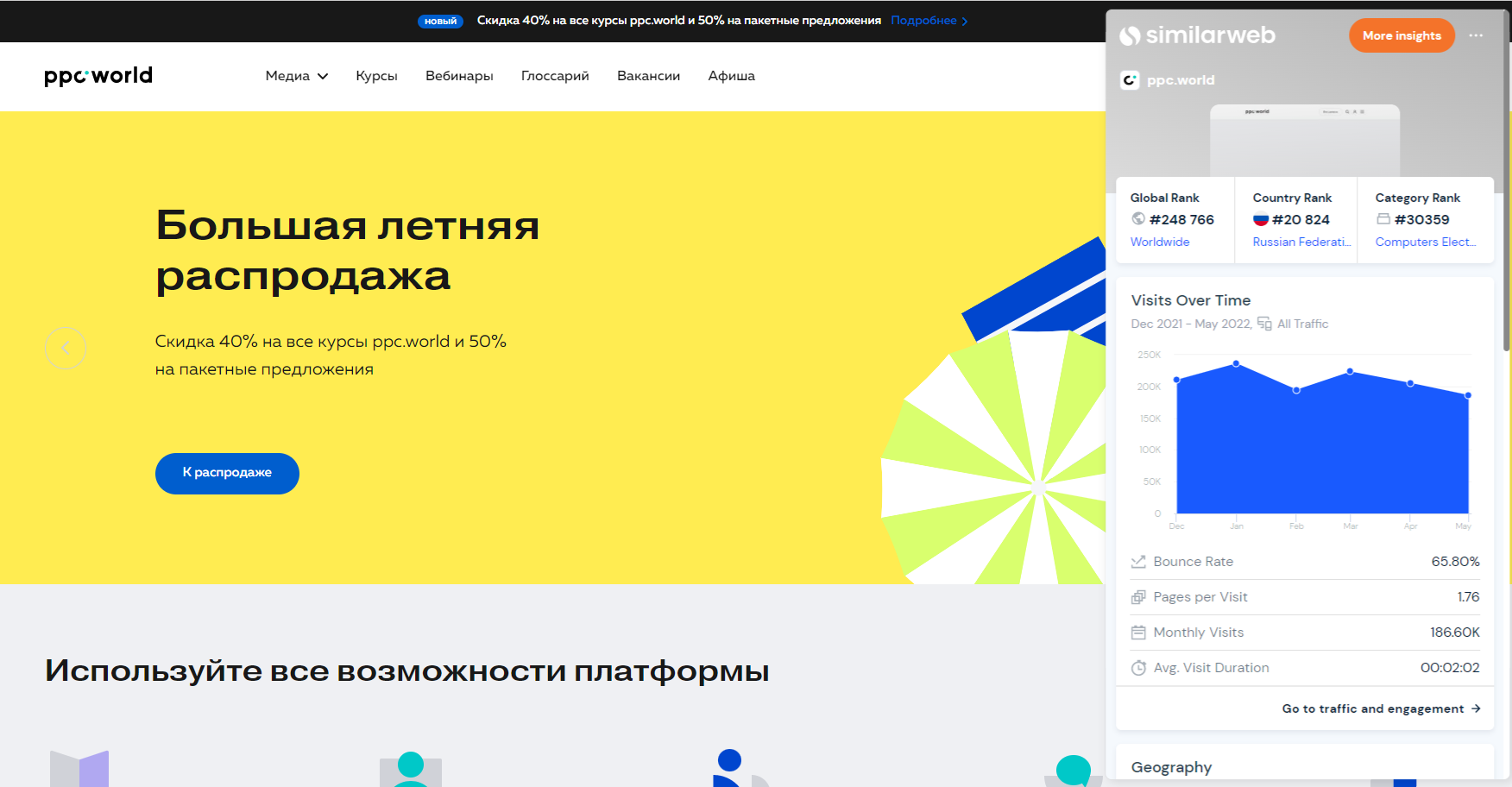Go to previous slide with left arrow
The image size is (1512, 787).
click(x=66, y=349)
